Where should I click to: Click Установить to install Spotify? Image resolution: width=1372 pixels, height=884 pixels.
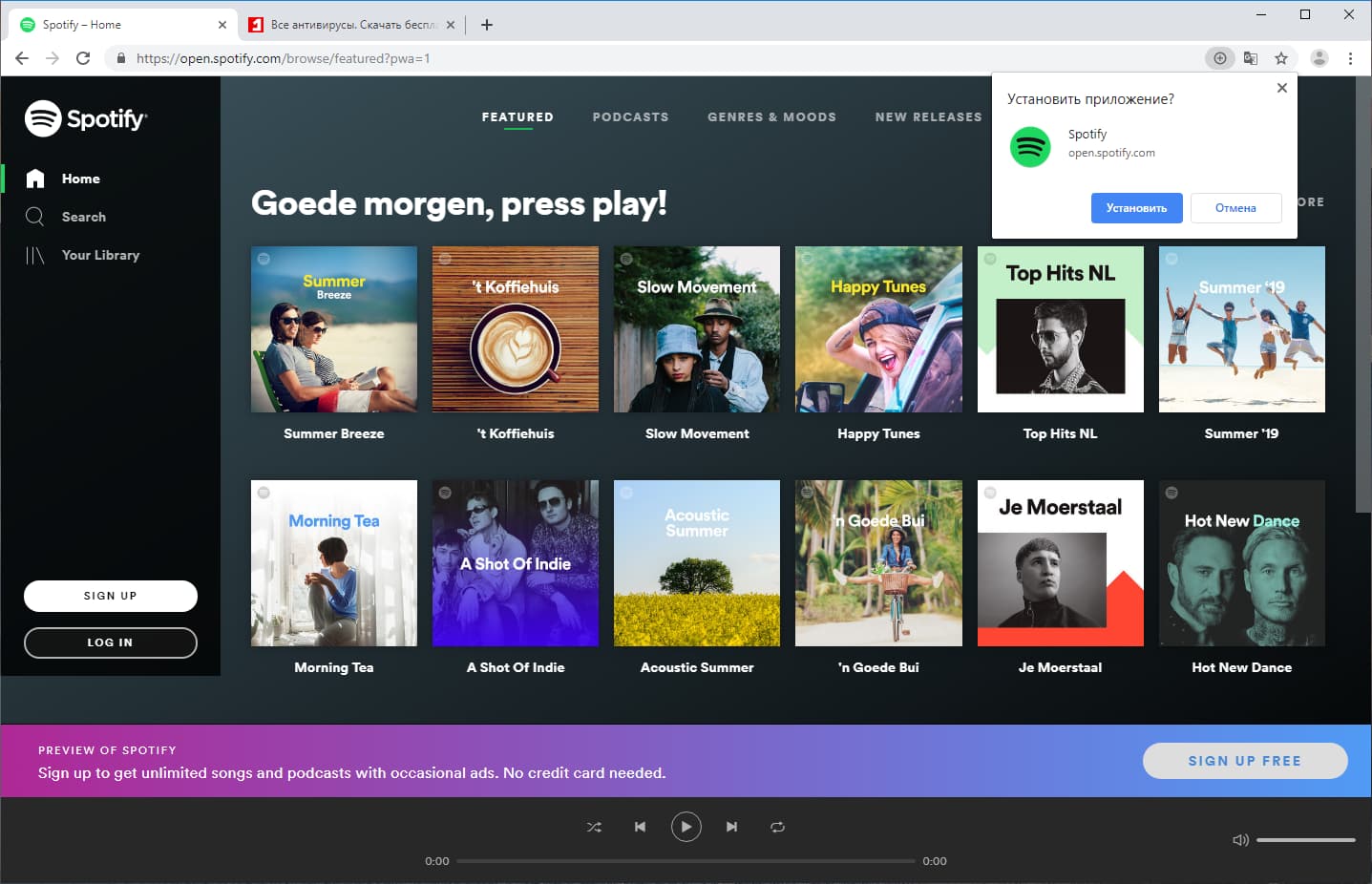point(1136,208)
